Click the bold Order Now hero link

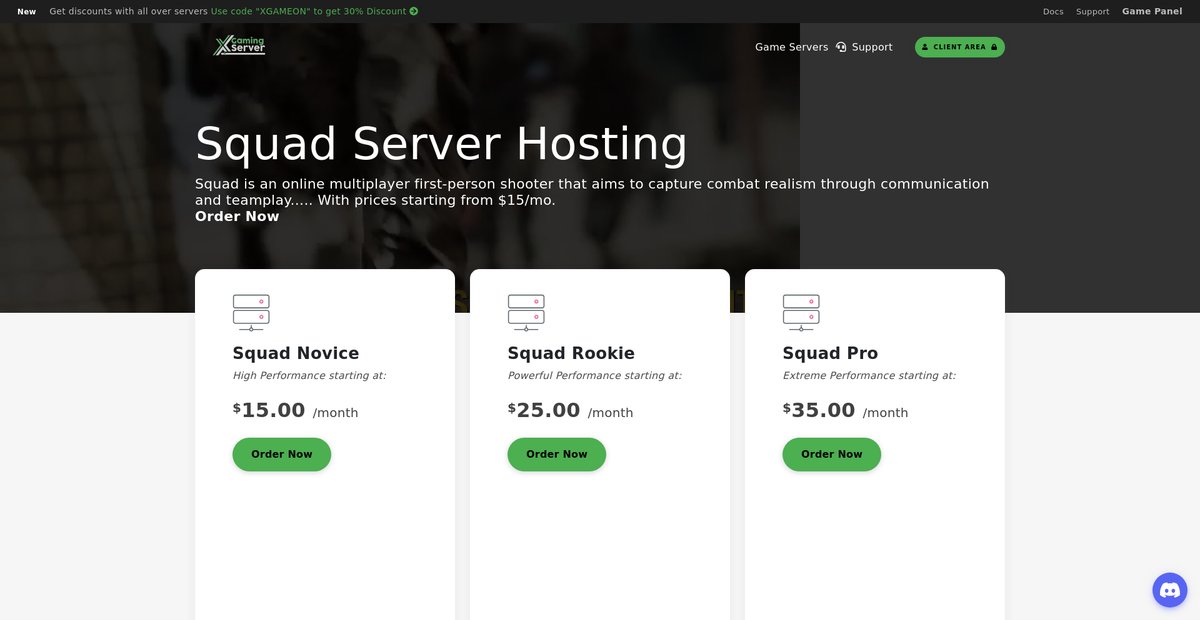[237, 216]
